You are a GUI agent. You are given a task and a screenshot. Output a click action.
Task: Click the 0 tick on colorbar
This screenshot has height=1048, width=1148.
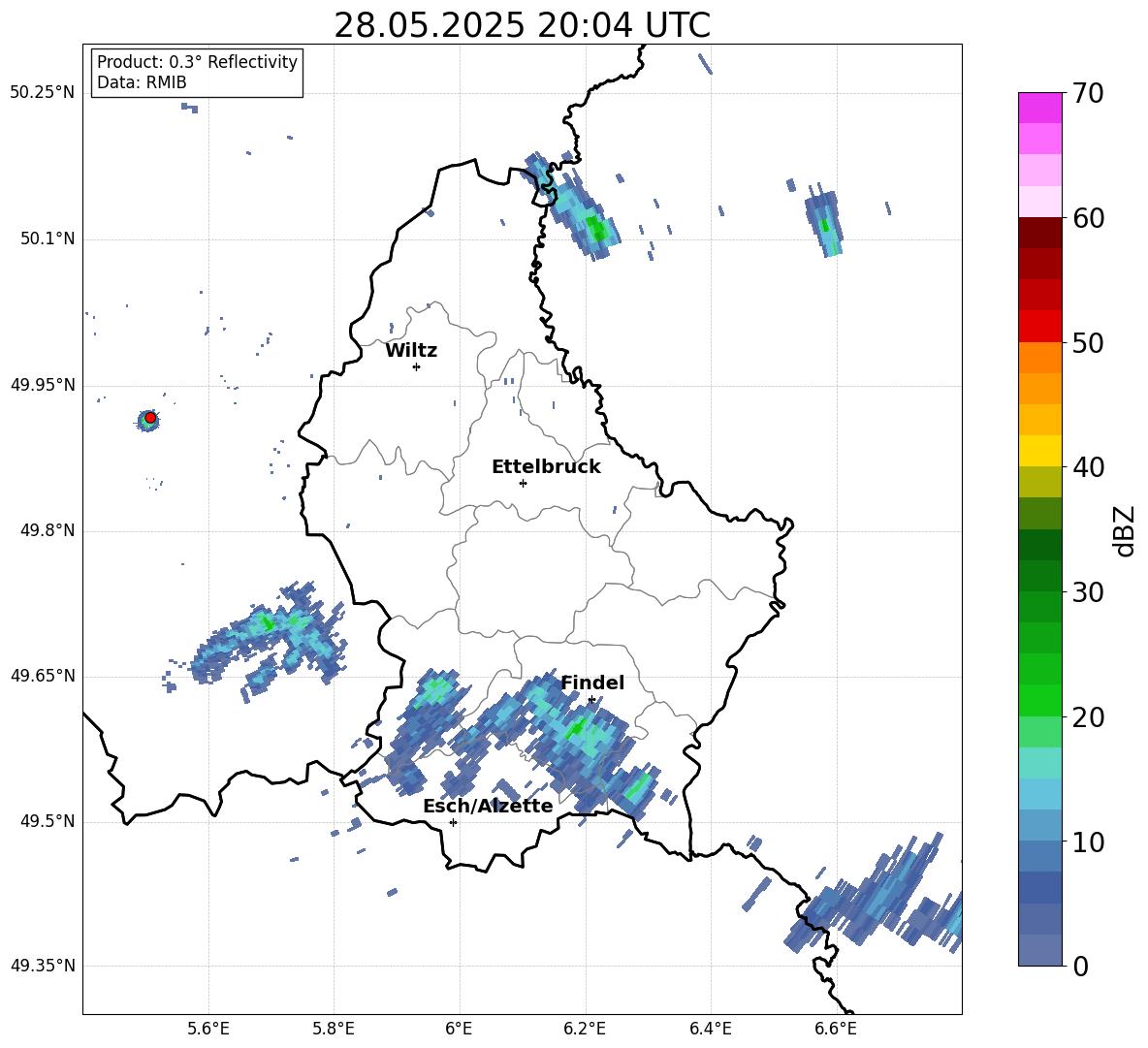click(x=1080, y=966)
